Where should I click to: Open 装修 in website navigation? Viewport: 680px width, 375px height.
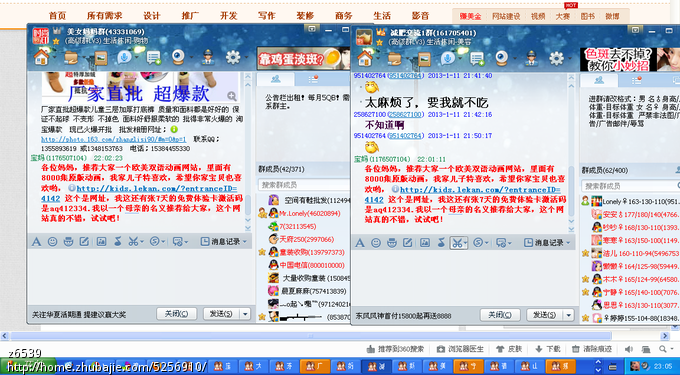(x=305, y=16)
